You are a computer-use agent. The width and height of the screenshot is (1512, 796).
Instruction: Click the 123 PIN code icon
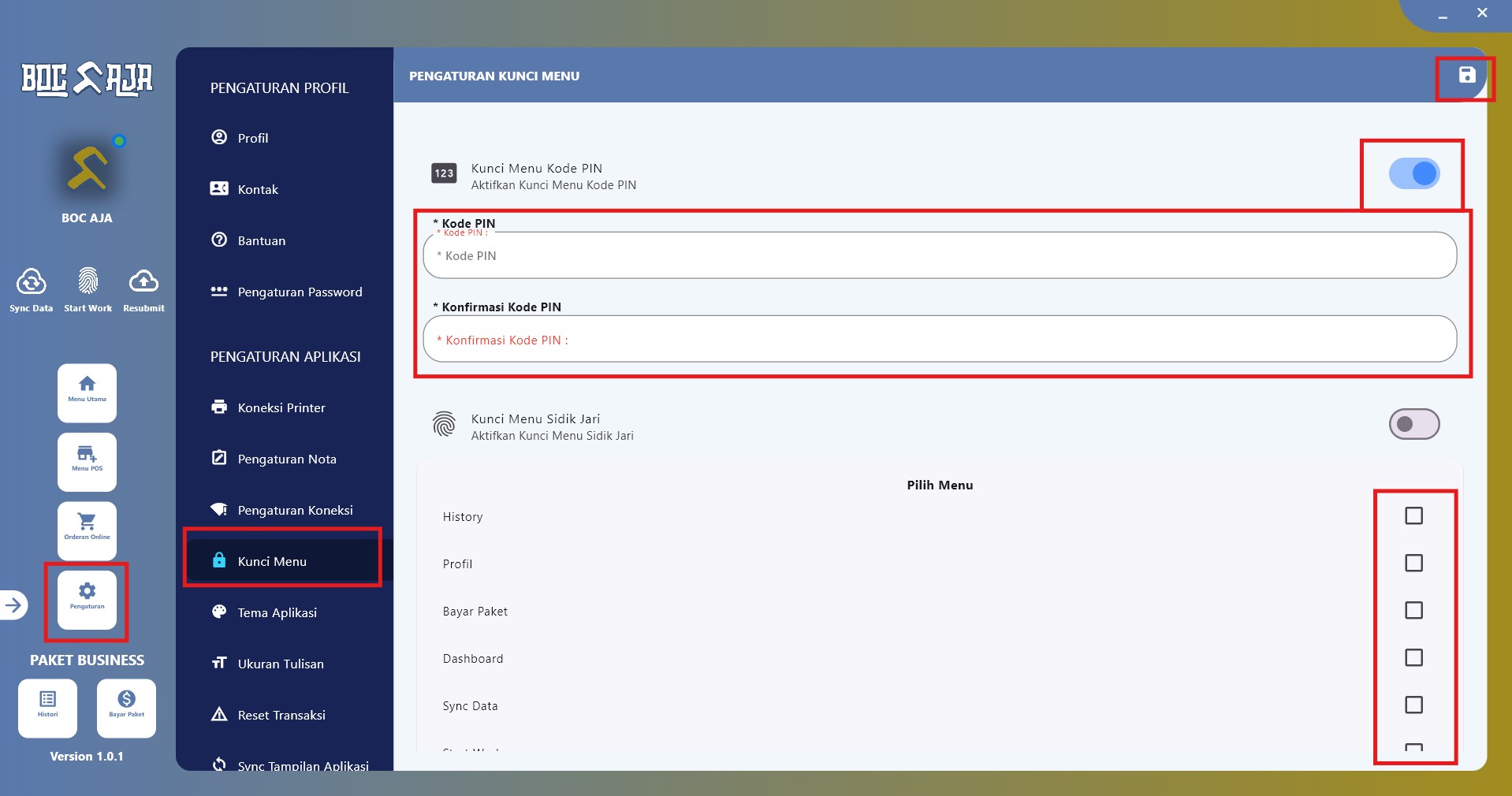(x=444, y=173)
